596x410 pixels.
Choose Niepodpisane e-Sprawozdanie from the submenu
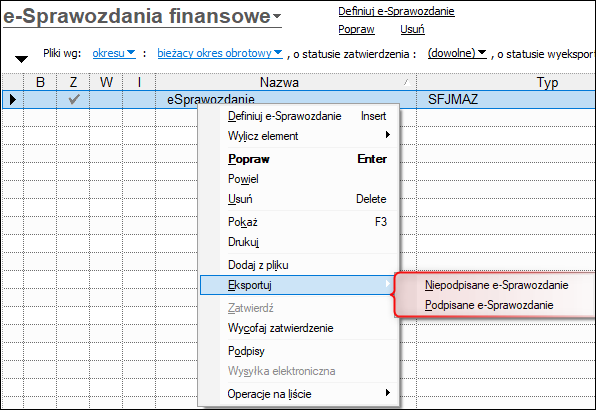point(496,285)
